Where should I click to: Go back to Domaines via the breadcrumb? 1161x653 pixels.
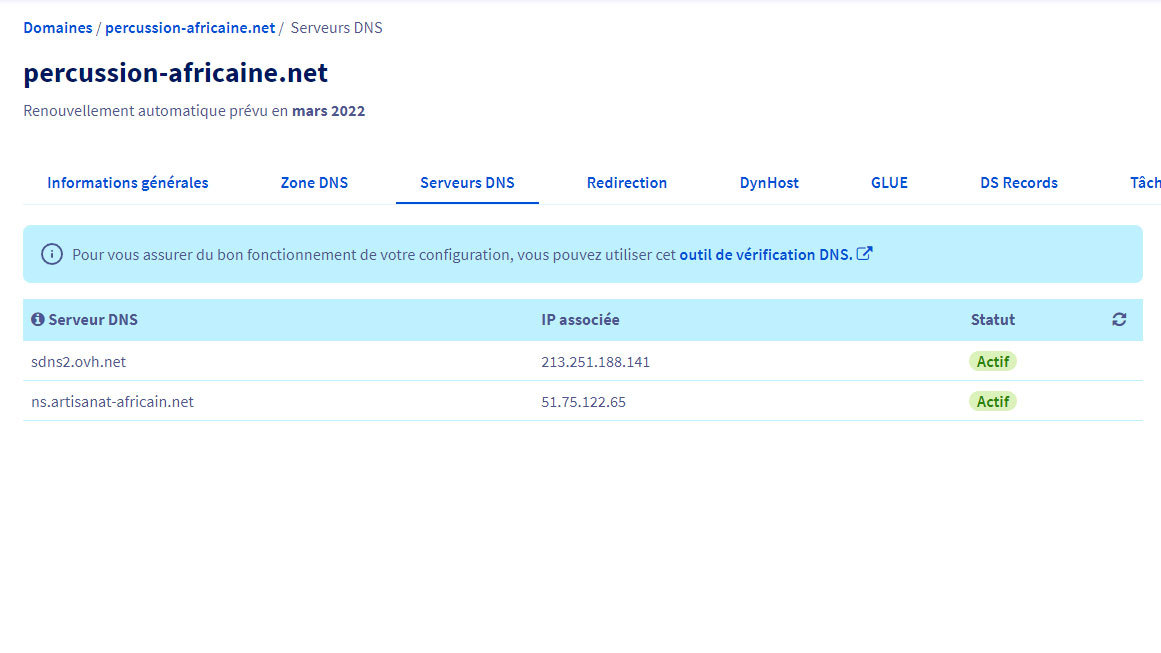[58, 28]
